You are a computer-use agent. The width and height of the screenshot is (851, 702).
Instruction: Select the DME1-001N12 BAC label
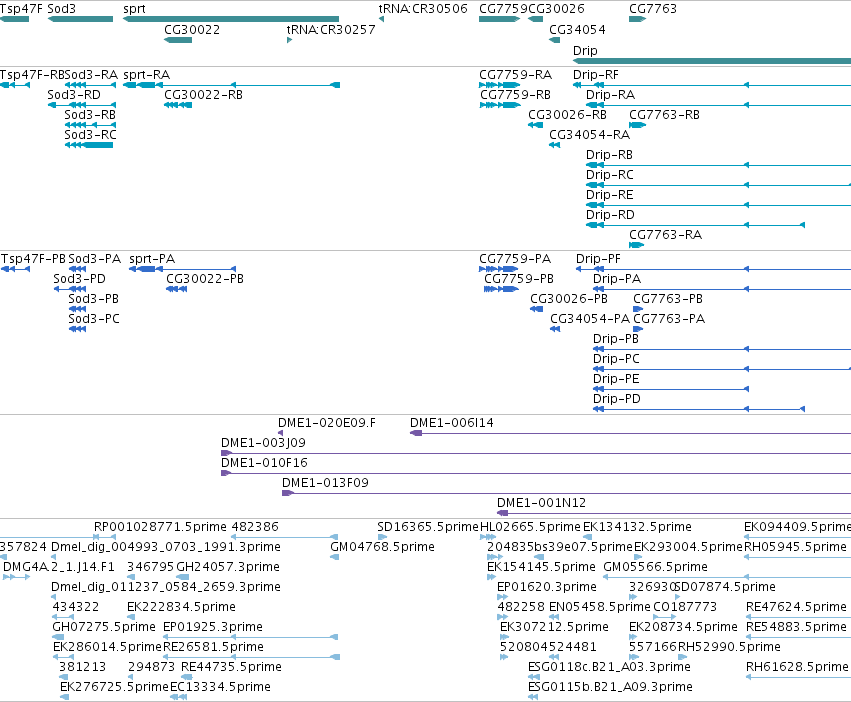(x=542, y=503)
